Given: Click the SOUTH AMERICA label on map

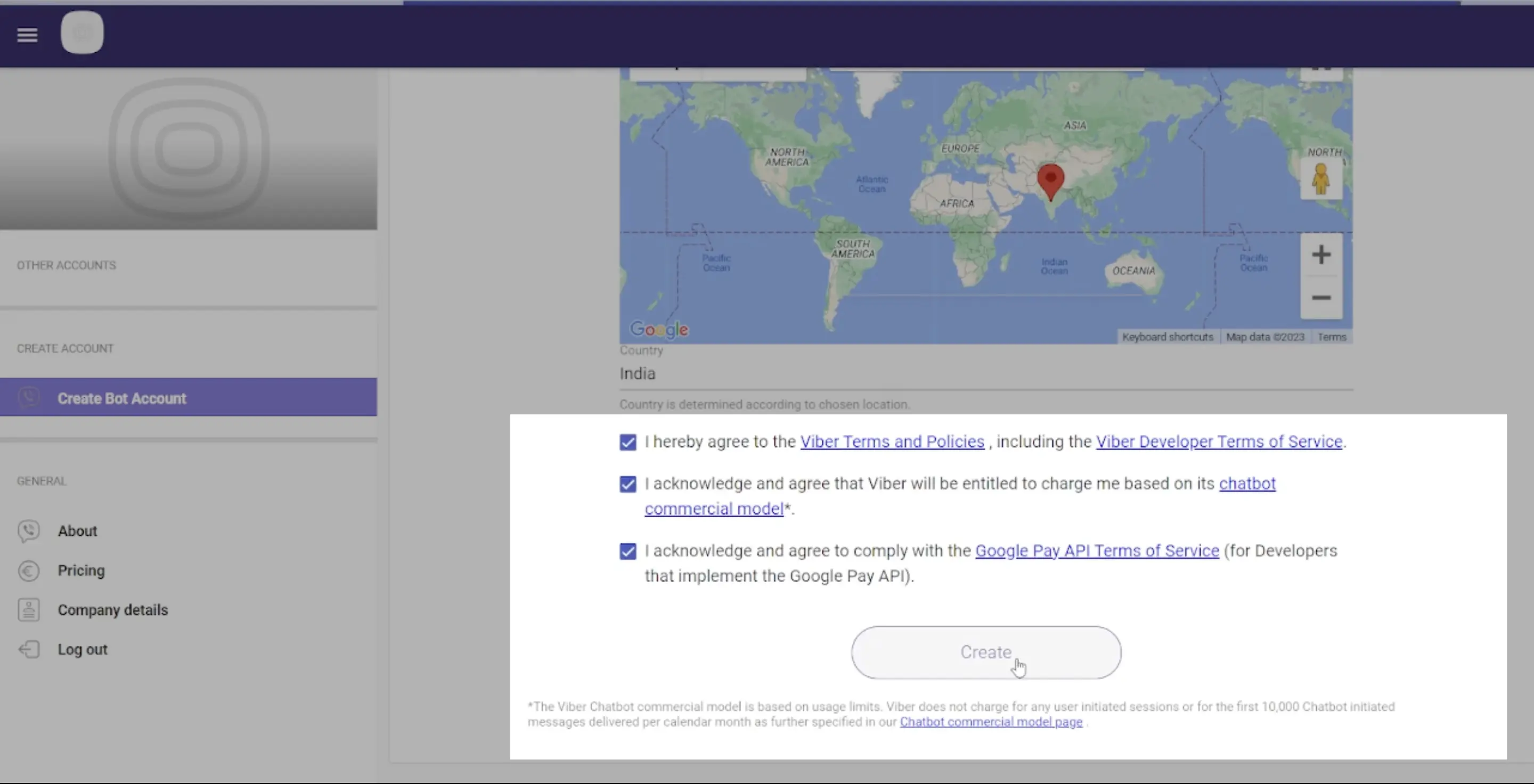Looking at the screenshot, I should (x=853, y=249).
